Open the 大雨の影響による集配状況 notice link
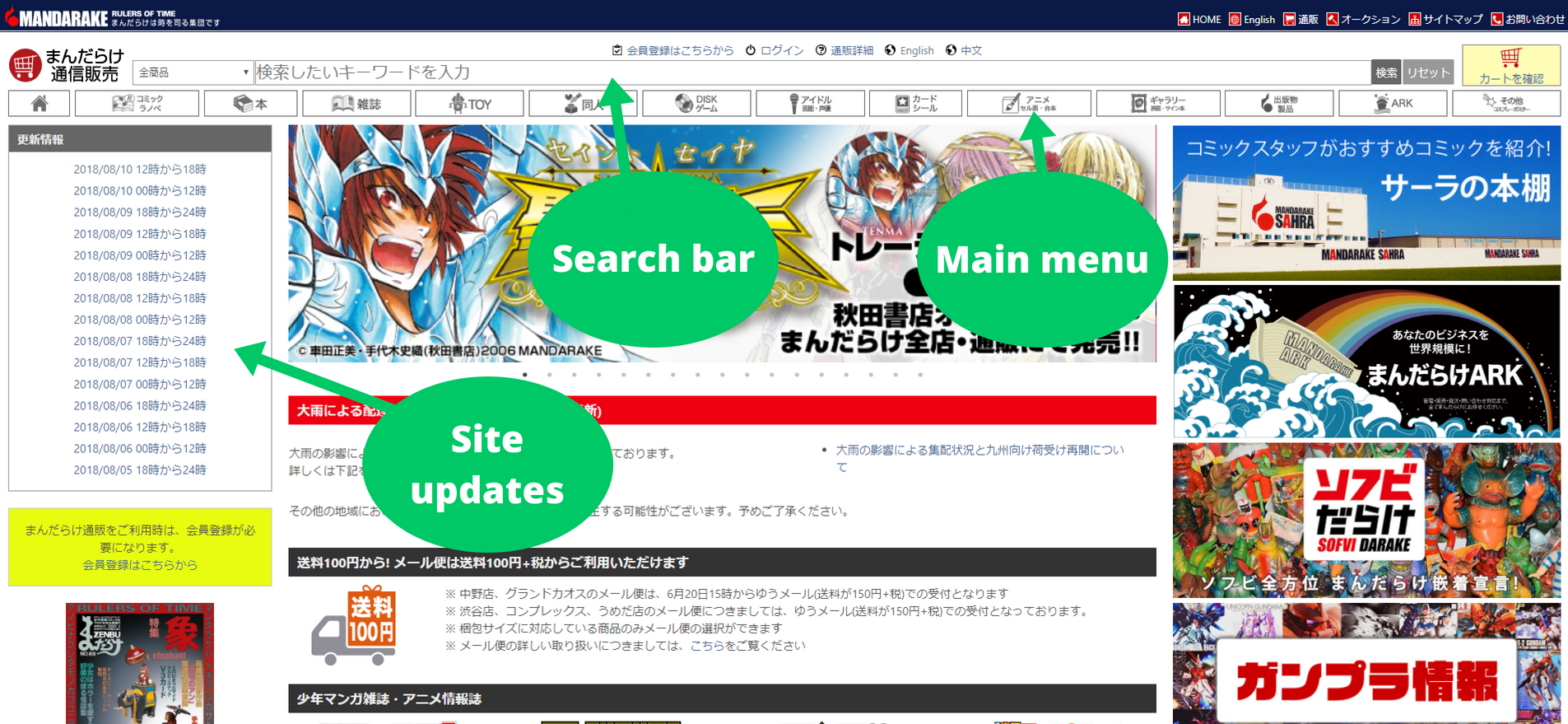The width and height of the screenshot is (1568, 724). pos(979,458)
